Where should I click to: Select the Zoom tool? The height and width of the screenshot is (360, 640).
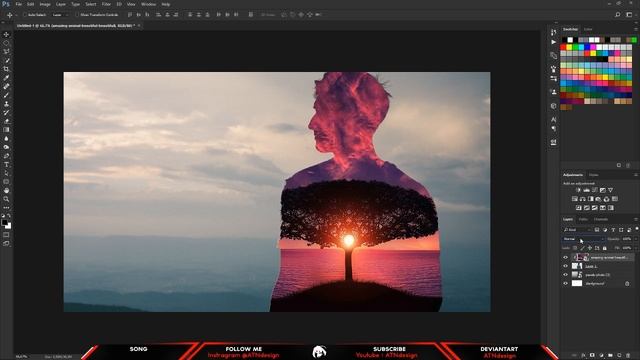click(x=6, y=199)
